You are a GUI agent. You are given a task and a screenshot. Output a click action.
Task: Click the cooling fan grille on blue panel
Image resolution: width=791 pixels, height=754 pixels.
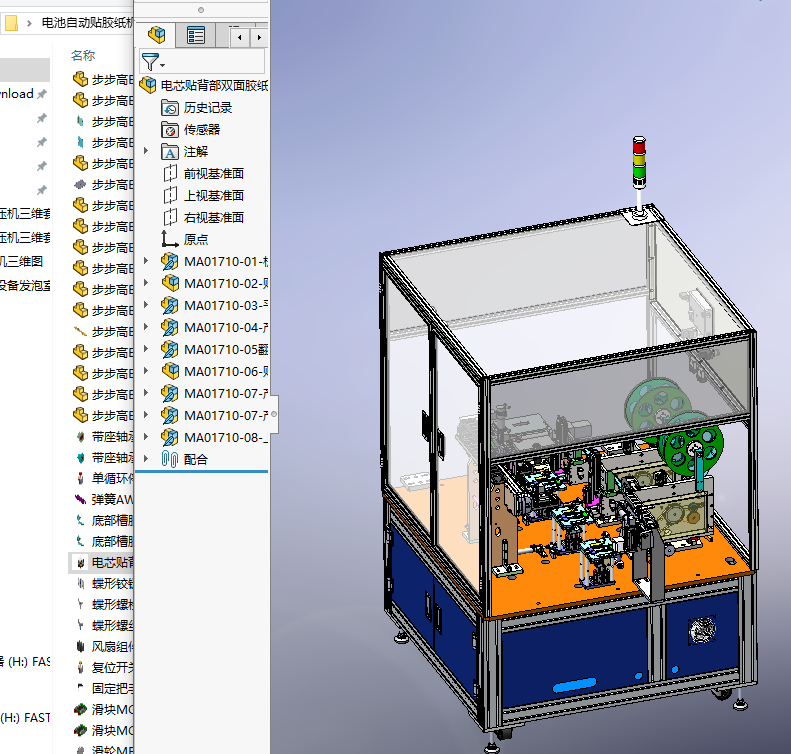coord(702,630)
